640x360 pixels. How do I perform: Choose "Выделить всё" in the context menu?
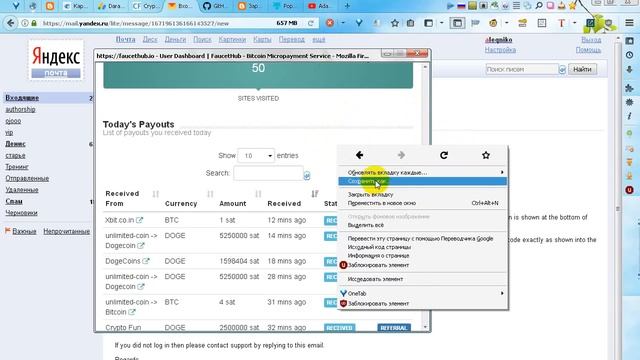click(x=365, y=225)
